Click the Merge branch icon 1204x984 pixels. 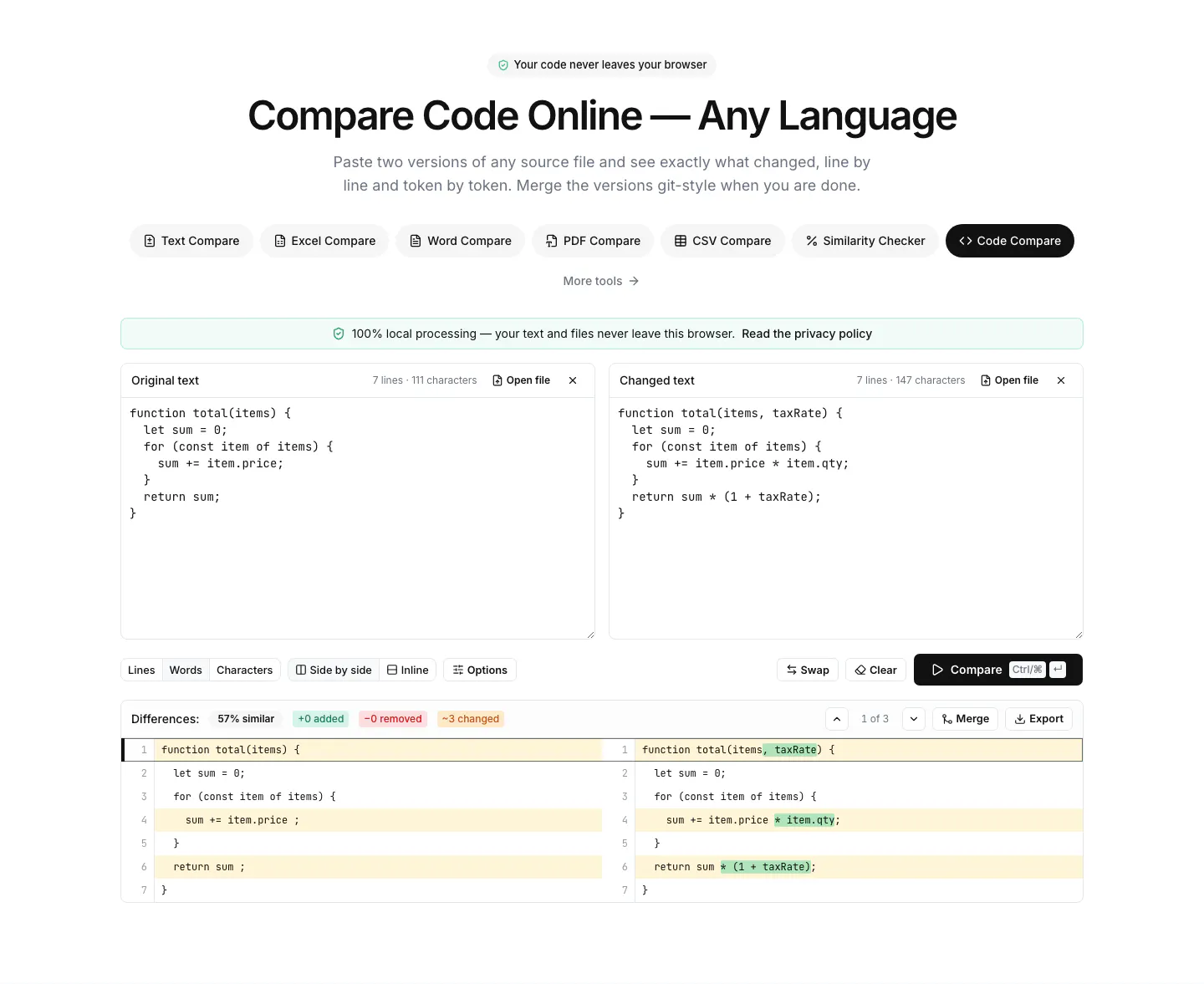coord(947,719)
